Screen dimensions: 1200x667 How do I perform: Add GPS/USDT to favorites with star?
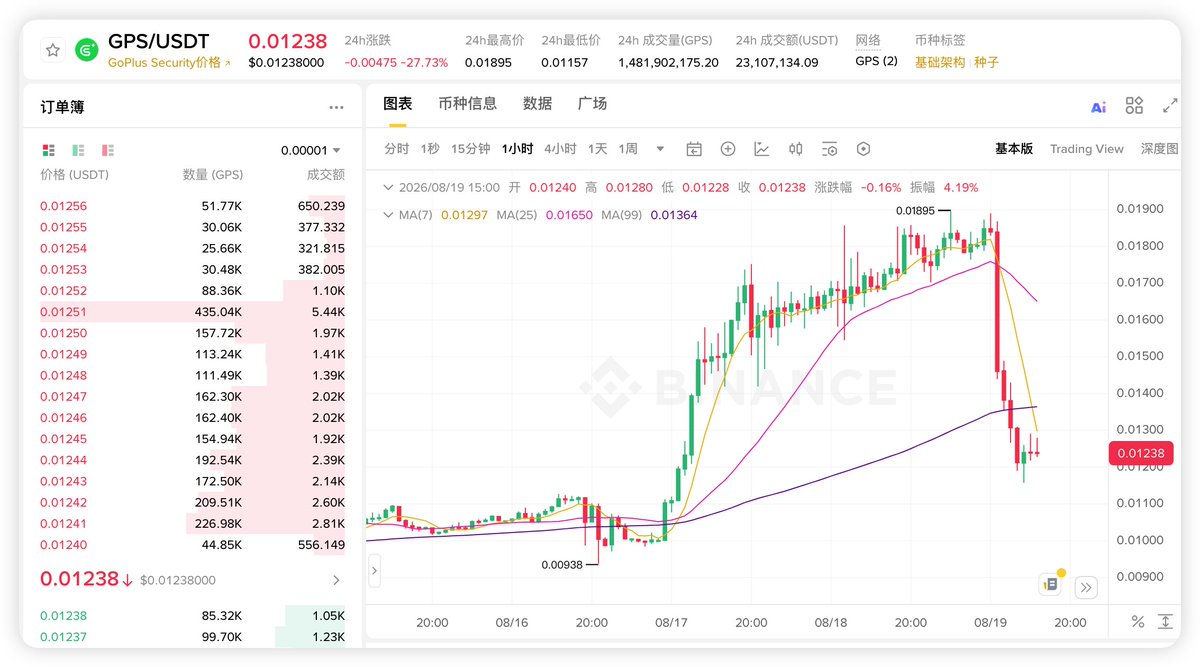[x=53, y=49]
